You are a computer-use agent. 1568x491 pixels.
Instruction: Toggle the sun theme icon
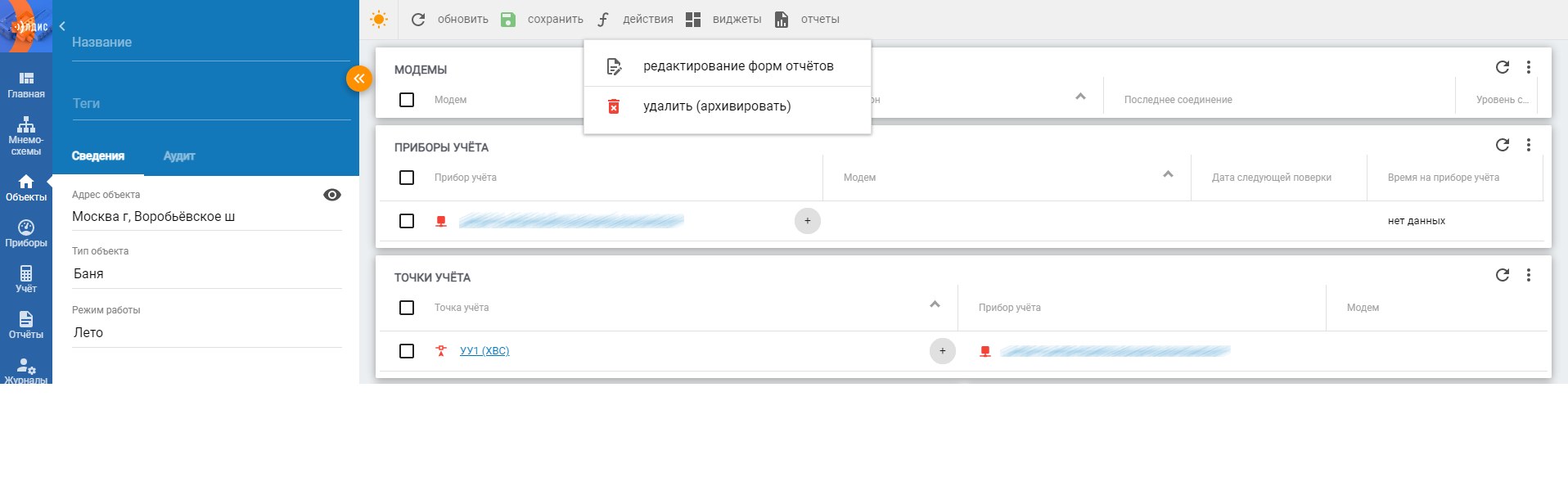click(x=379, y=19)
